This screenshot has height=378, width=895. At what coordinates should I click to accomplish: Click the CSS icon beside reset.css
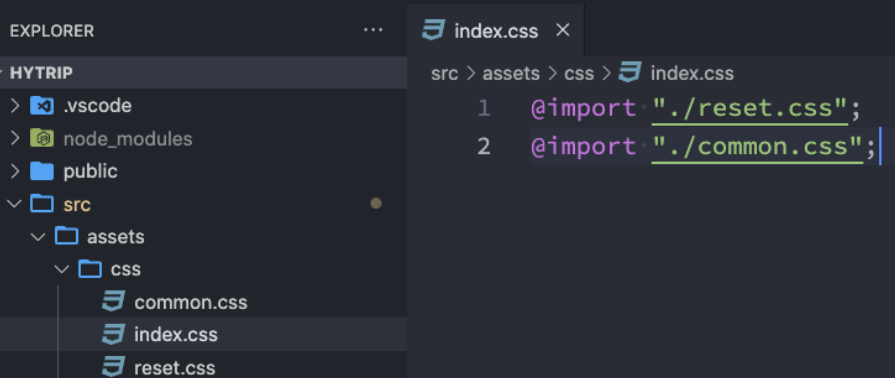114,366
